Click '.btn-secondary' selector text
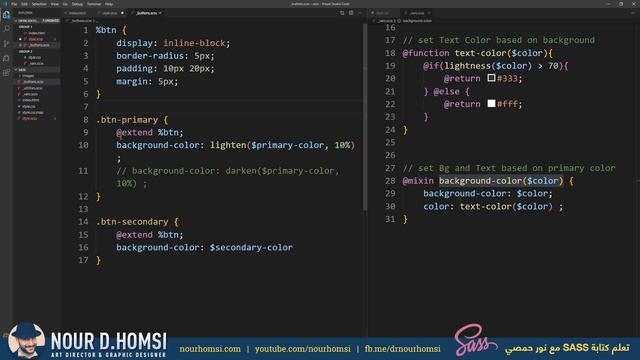Viewport: 640px width, 360px height. pos(132,222)
